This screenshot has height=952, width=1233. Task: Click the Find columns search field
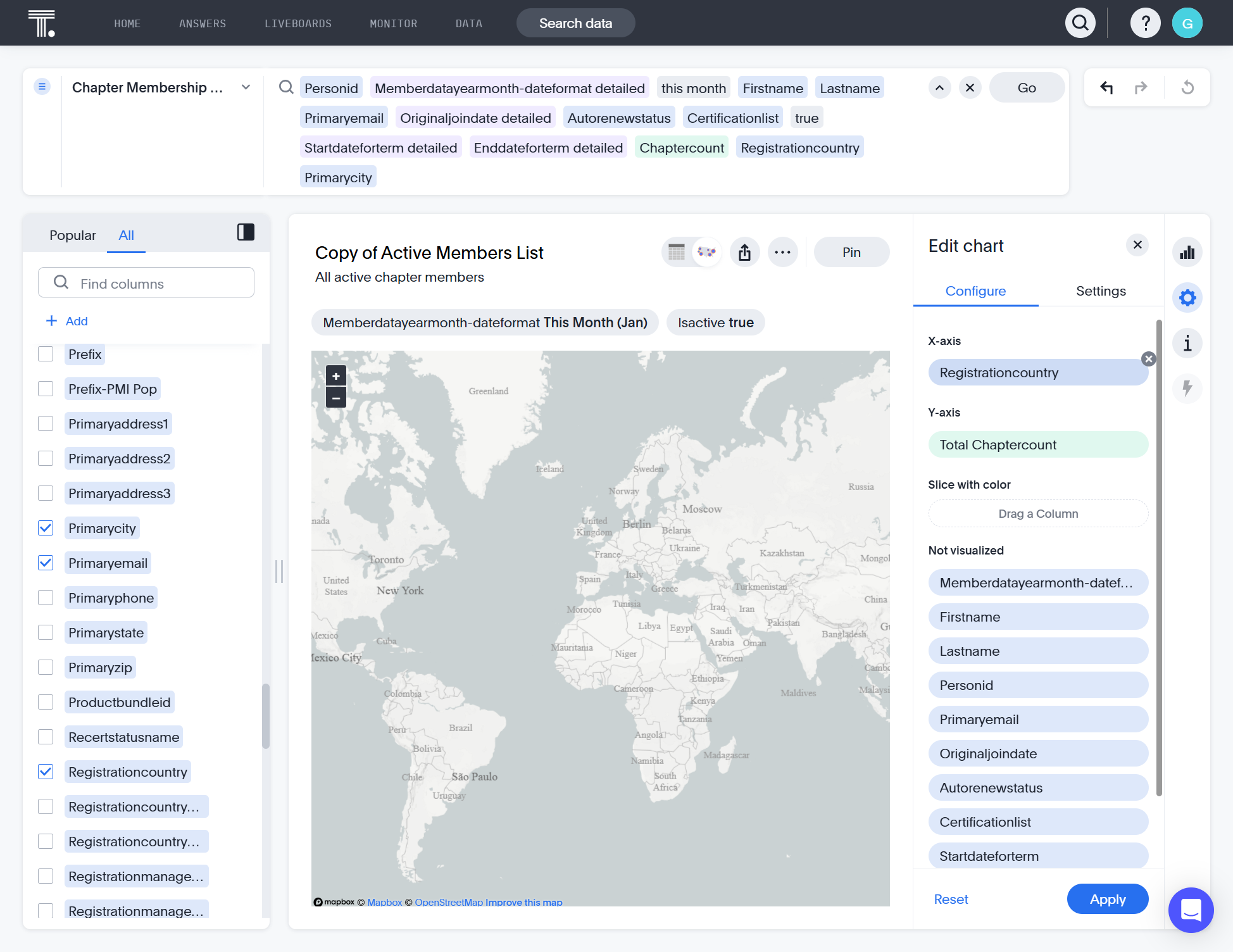click(146, 282)
